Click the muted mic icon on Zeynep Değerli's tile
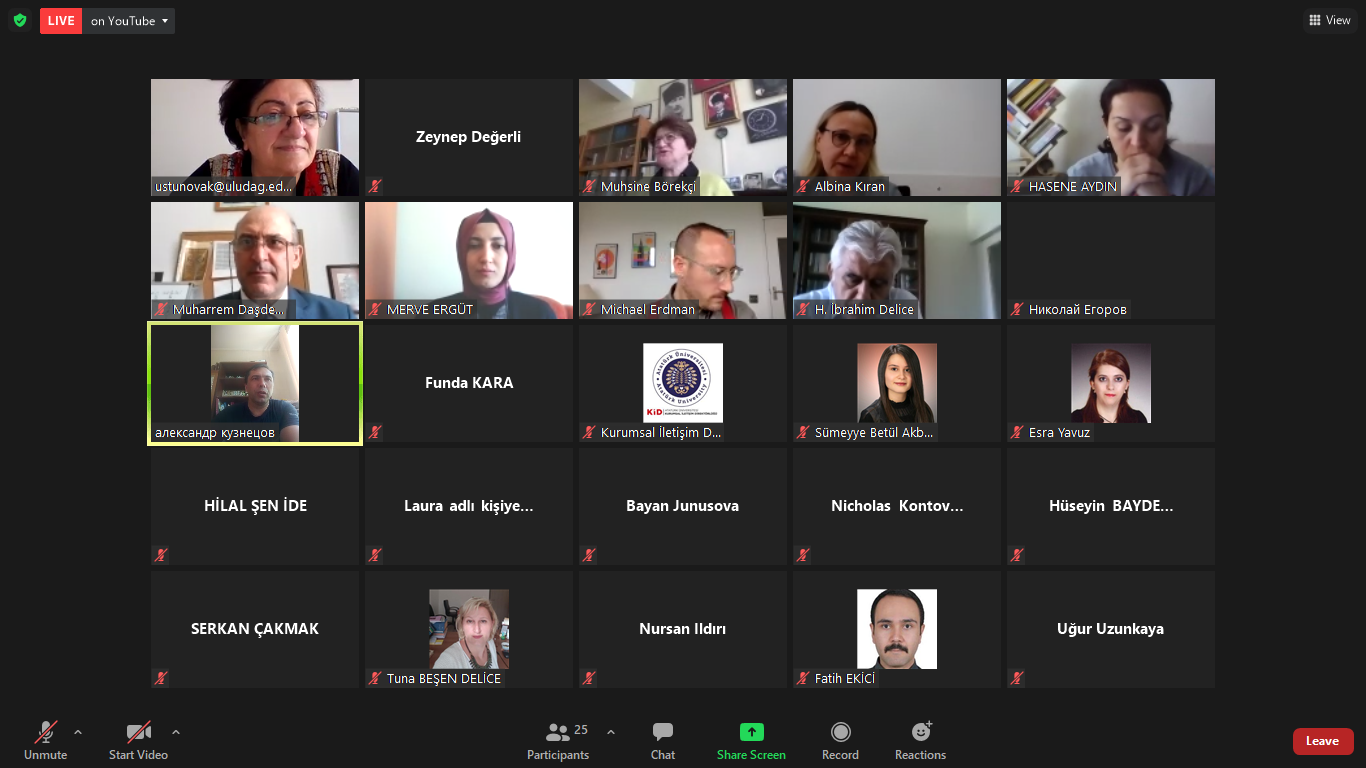 (x=375, y=186)
